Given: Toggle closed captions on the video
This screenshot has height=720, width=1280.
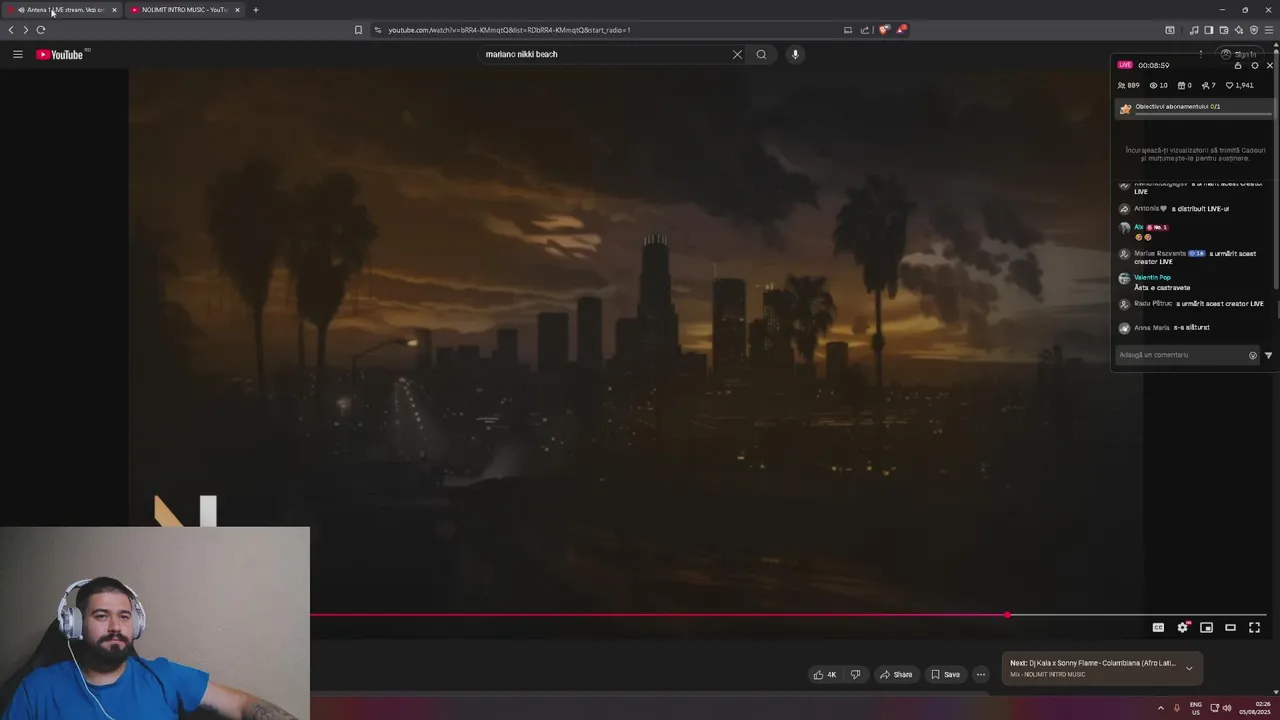Looking at the screenshot, I should pyautogui.click(x=1158, y=627).
